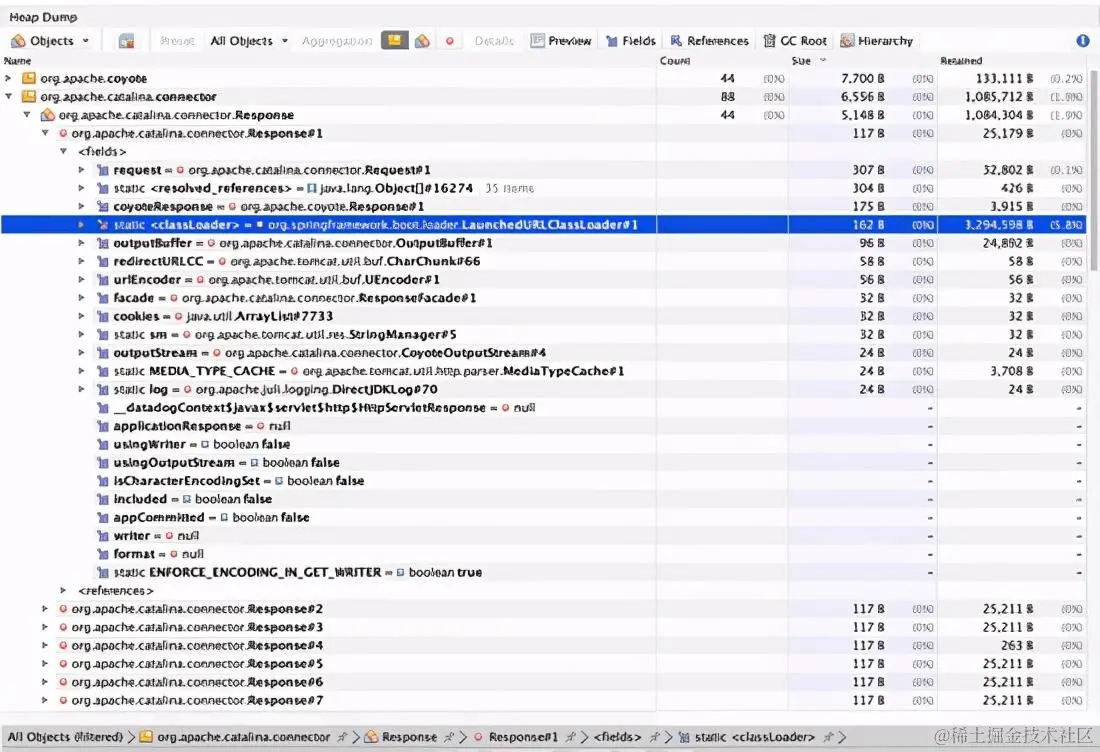
Task: Click the Response#1 instance icon
Action: pos(63,133)
